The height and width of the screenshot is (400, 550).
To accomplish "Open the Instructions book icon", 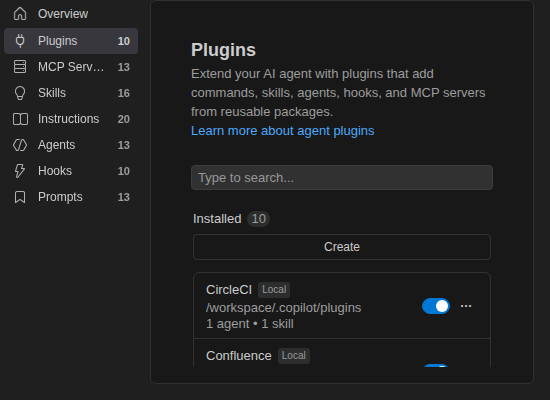I will [x=20, y=119].
